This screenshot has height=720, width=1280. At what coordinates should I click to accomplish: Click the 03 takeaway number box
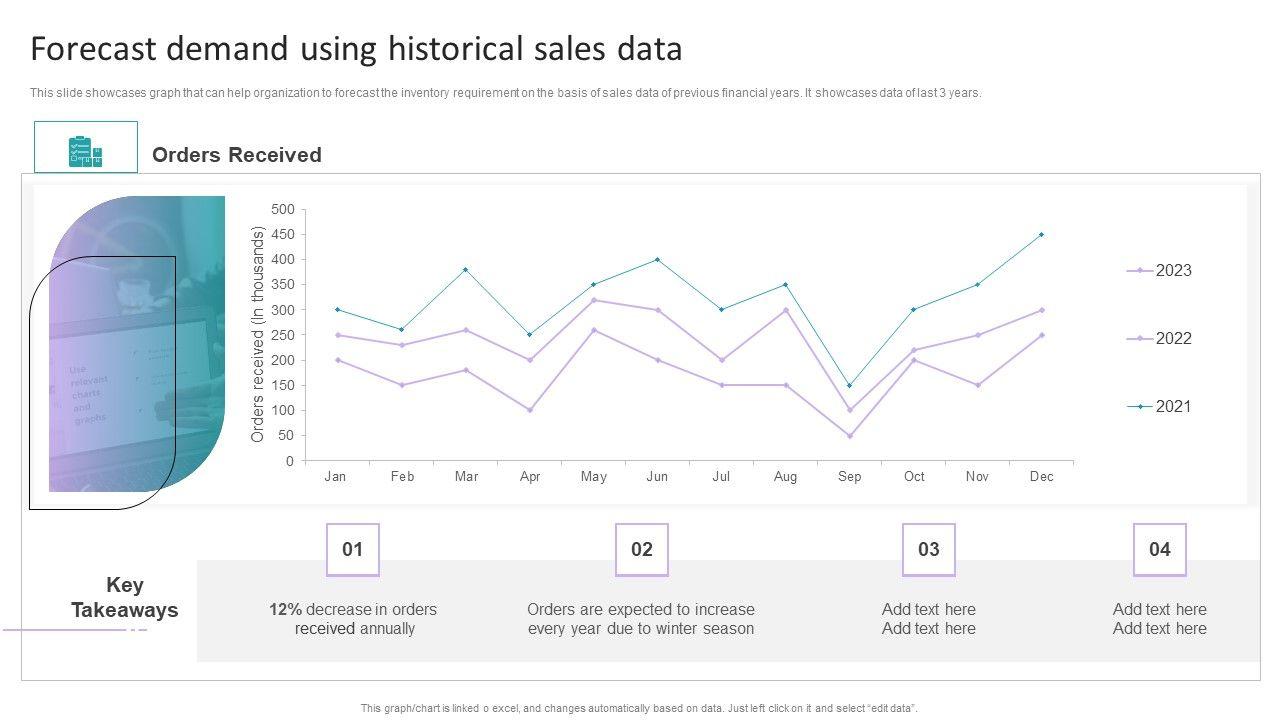(928, 549)
